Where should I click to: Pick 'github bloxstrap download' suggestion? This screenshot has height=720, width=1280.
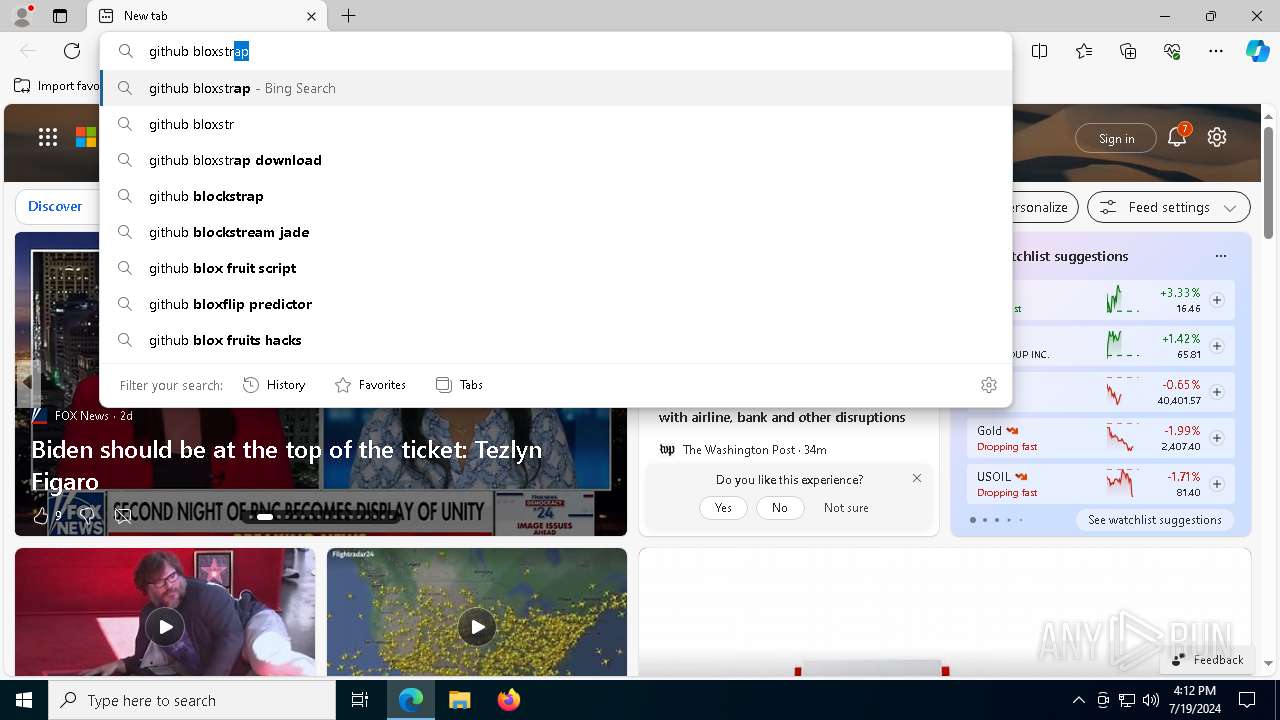pos(556,160)
